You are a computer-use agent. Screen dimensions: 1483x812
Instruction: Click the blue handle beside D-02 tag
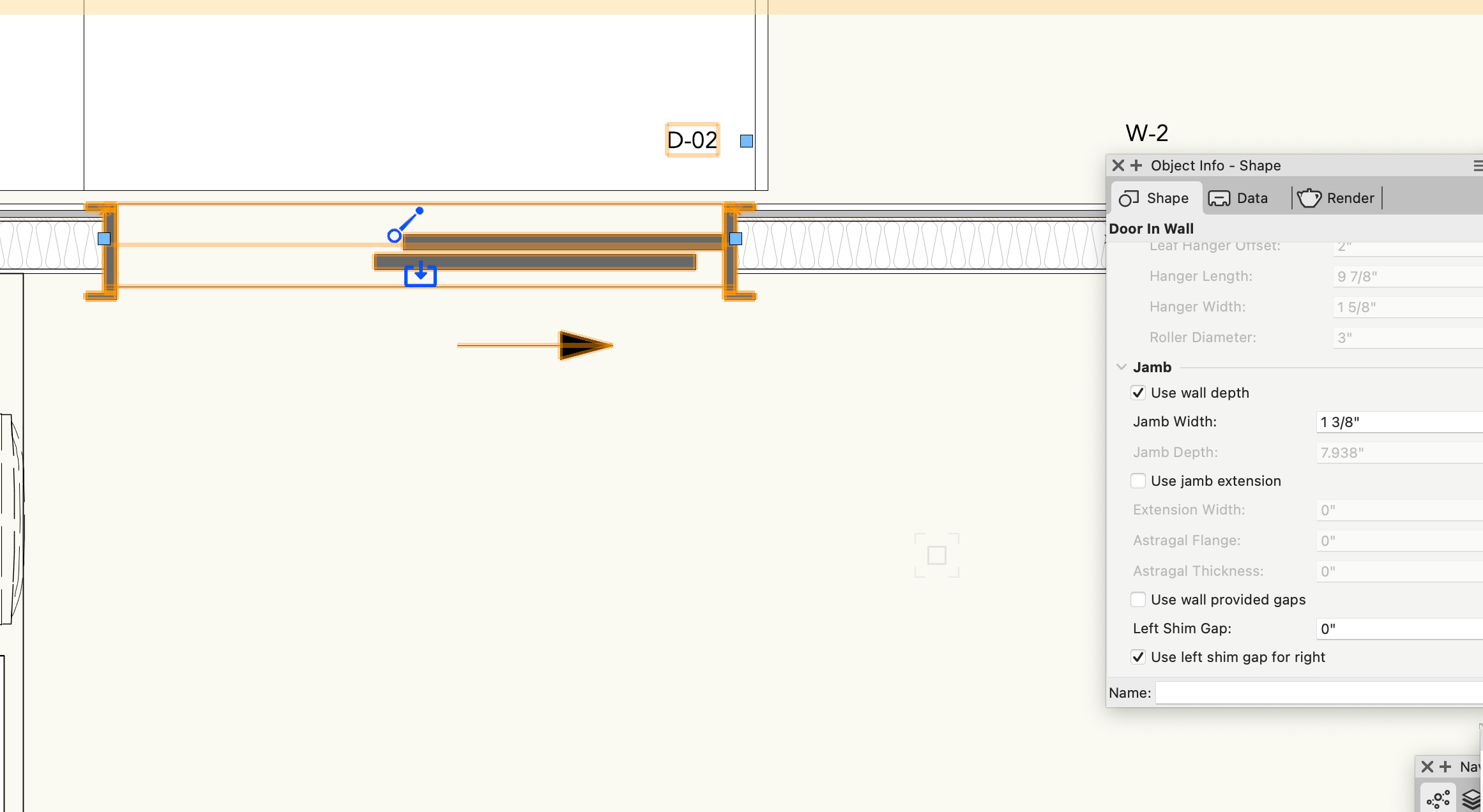click(x=746, y=141)
